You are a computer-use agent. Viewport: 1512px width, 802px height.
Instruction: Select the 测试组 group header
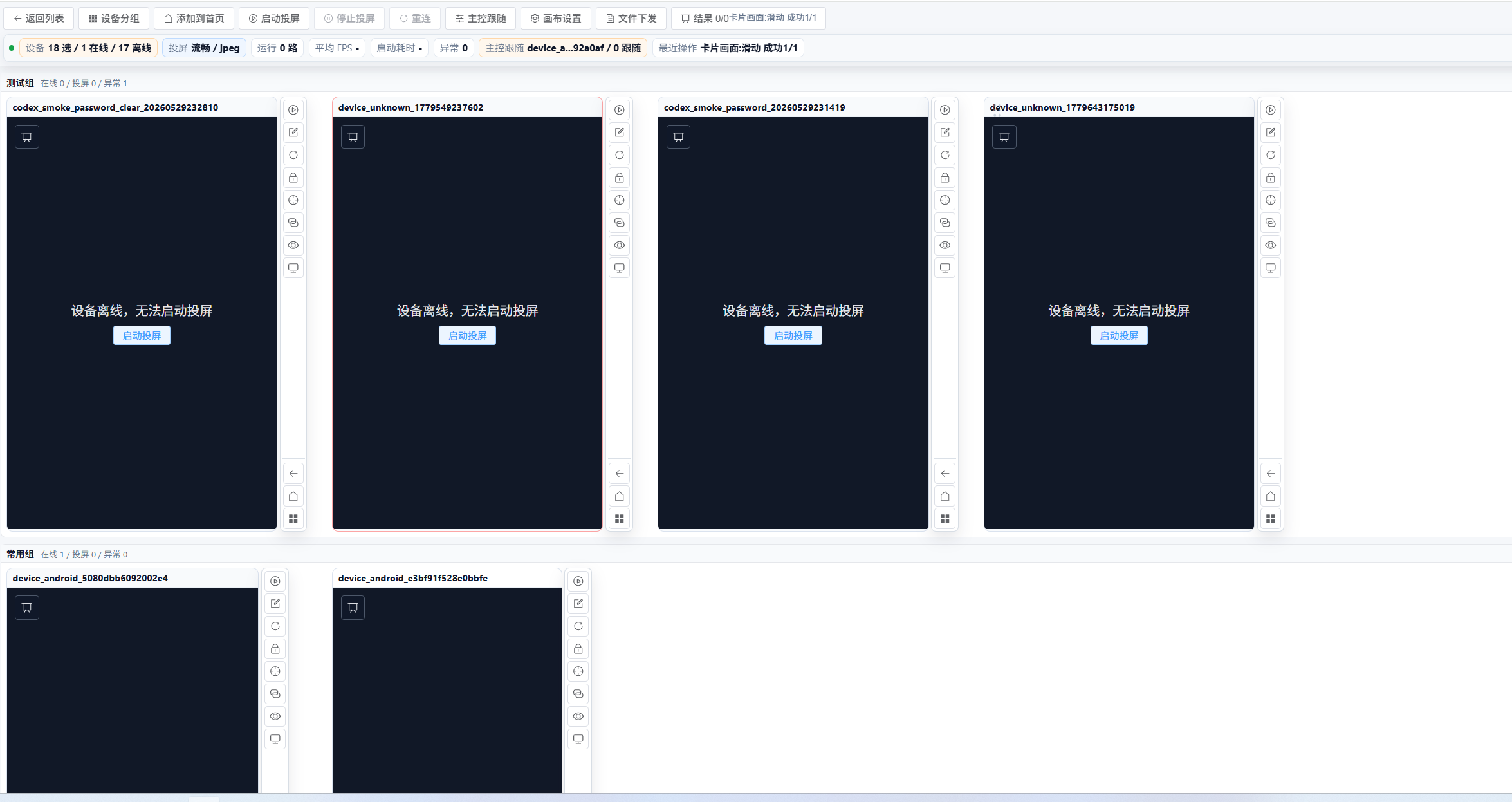[x=20, y=83]
